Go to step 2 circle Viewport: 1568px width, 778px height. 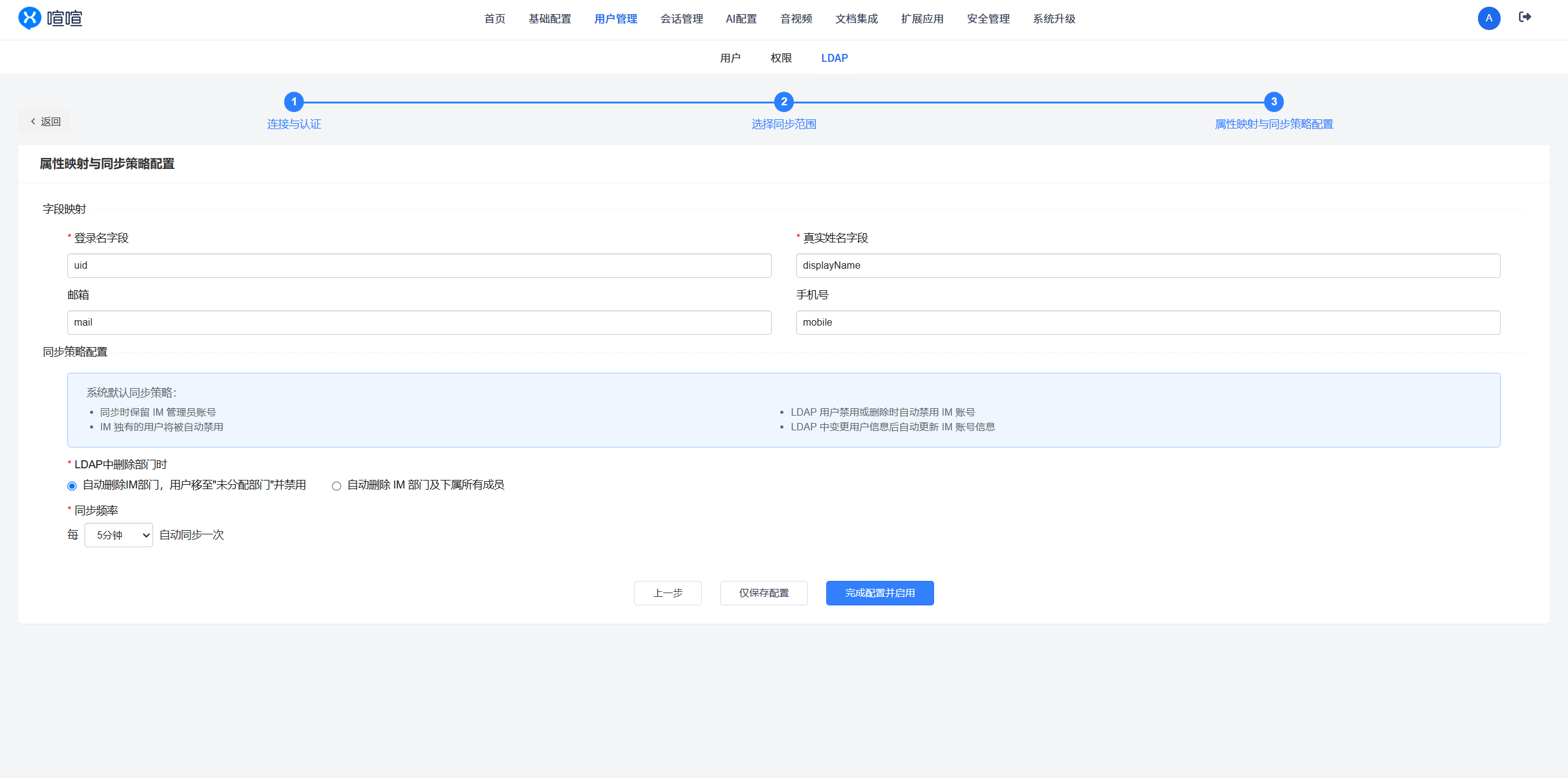[x=784, y=102]
